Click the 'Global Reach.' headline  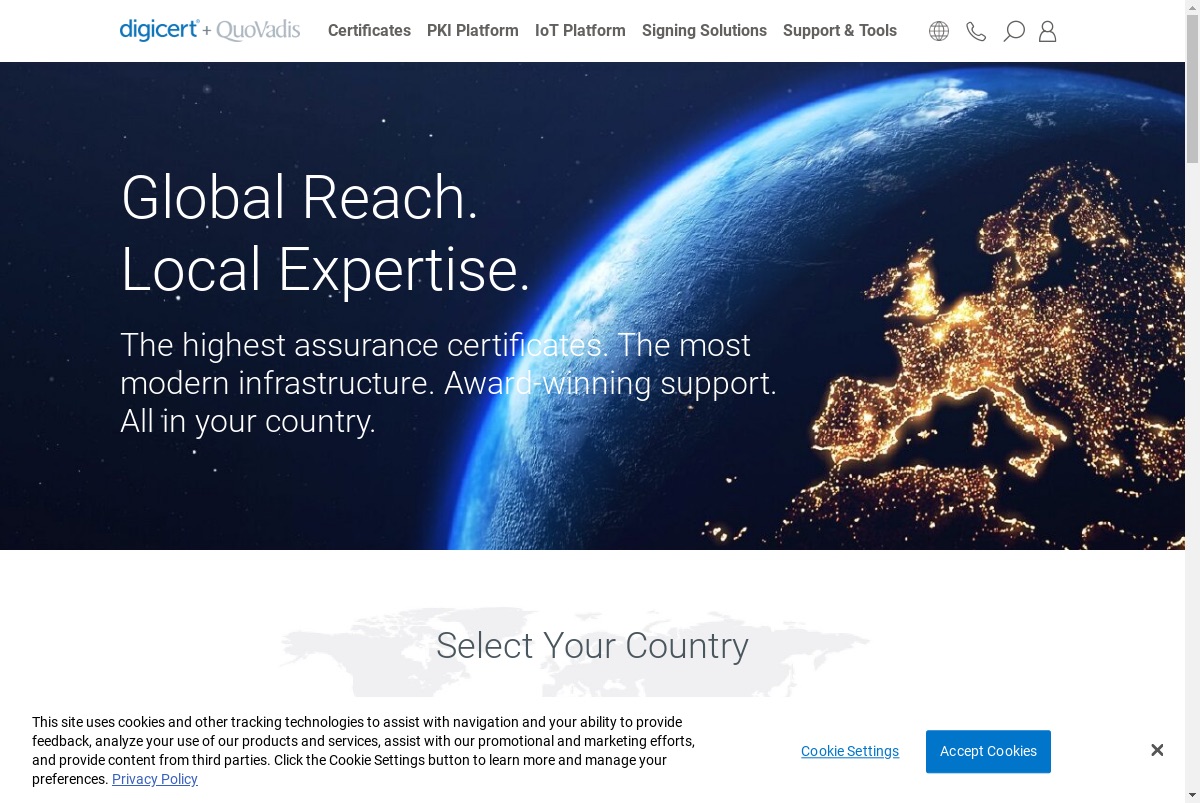300,197
